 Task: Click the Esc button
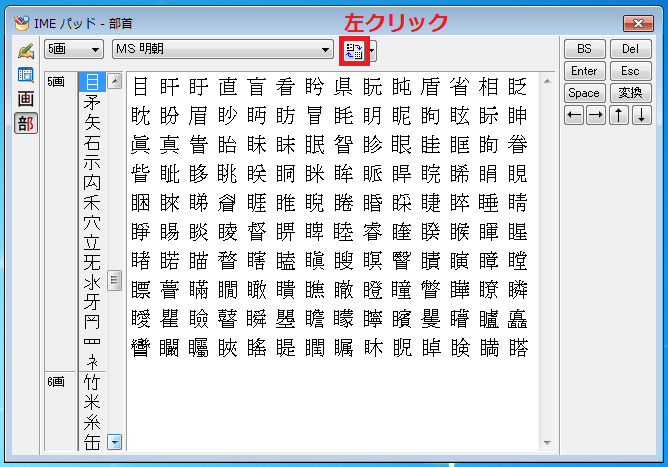click(631, 71)
